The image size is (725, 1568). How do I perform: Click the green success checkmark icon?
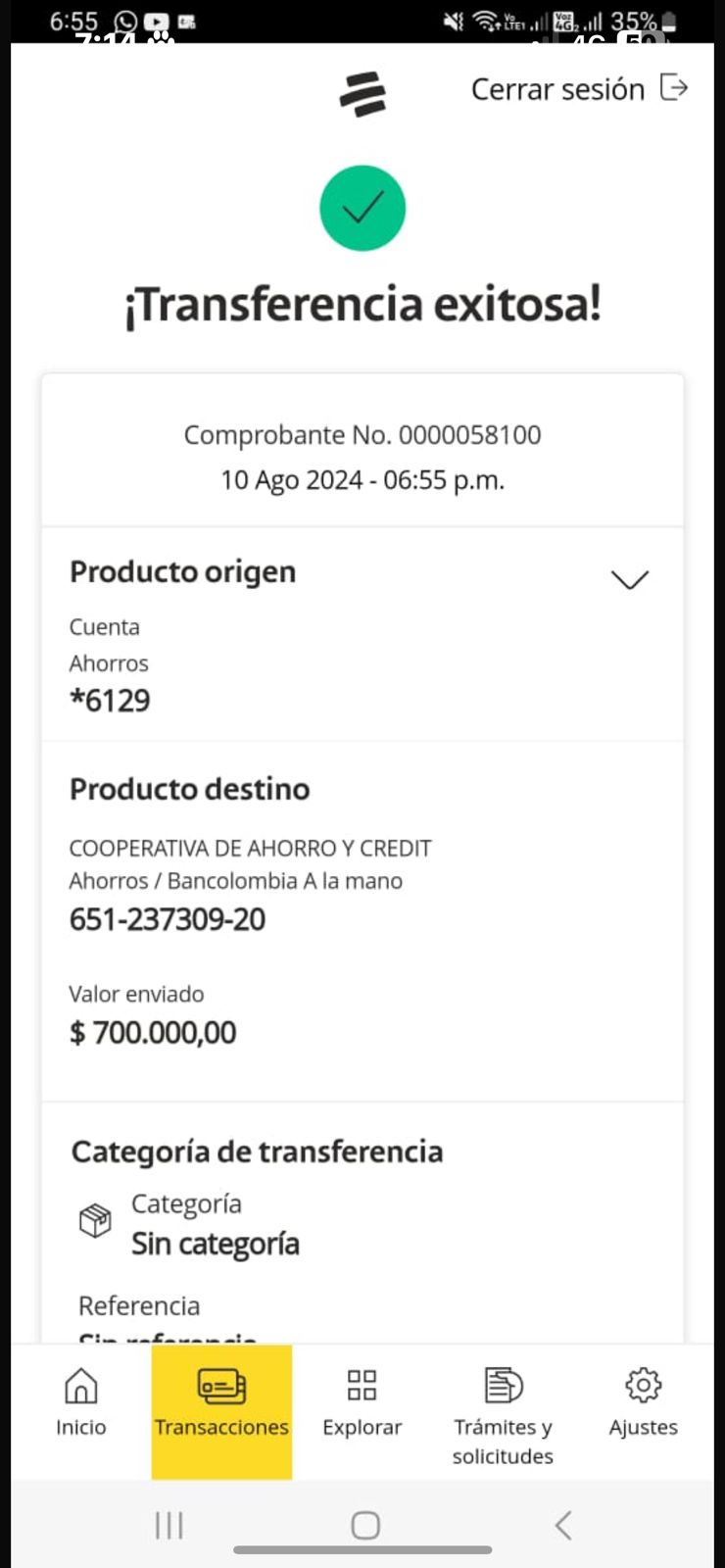(x=362, y=208)
